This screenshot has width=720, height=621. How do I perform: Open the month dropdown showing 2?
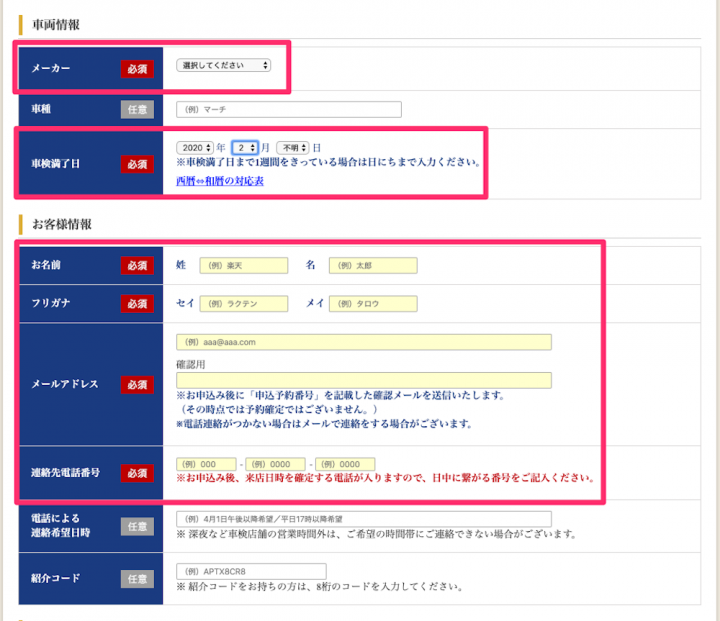tap(245, 147)
